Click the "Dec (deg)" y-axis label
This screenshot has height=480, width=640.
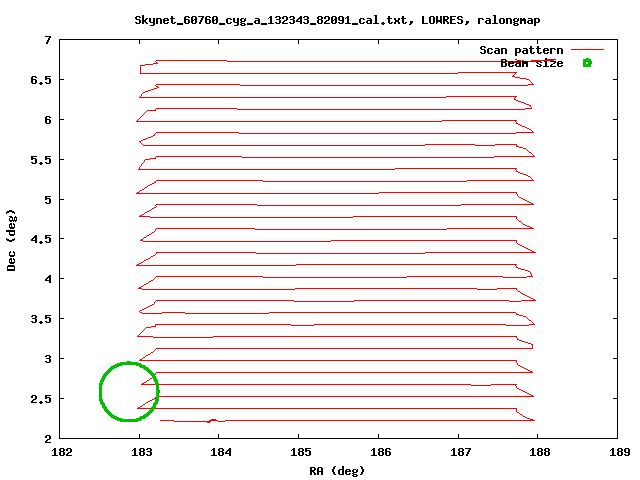11,240
